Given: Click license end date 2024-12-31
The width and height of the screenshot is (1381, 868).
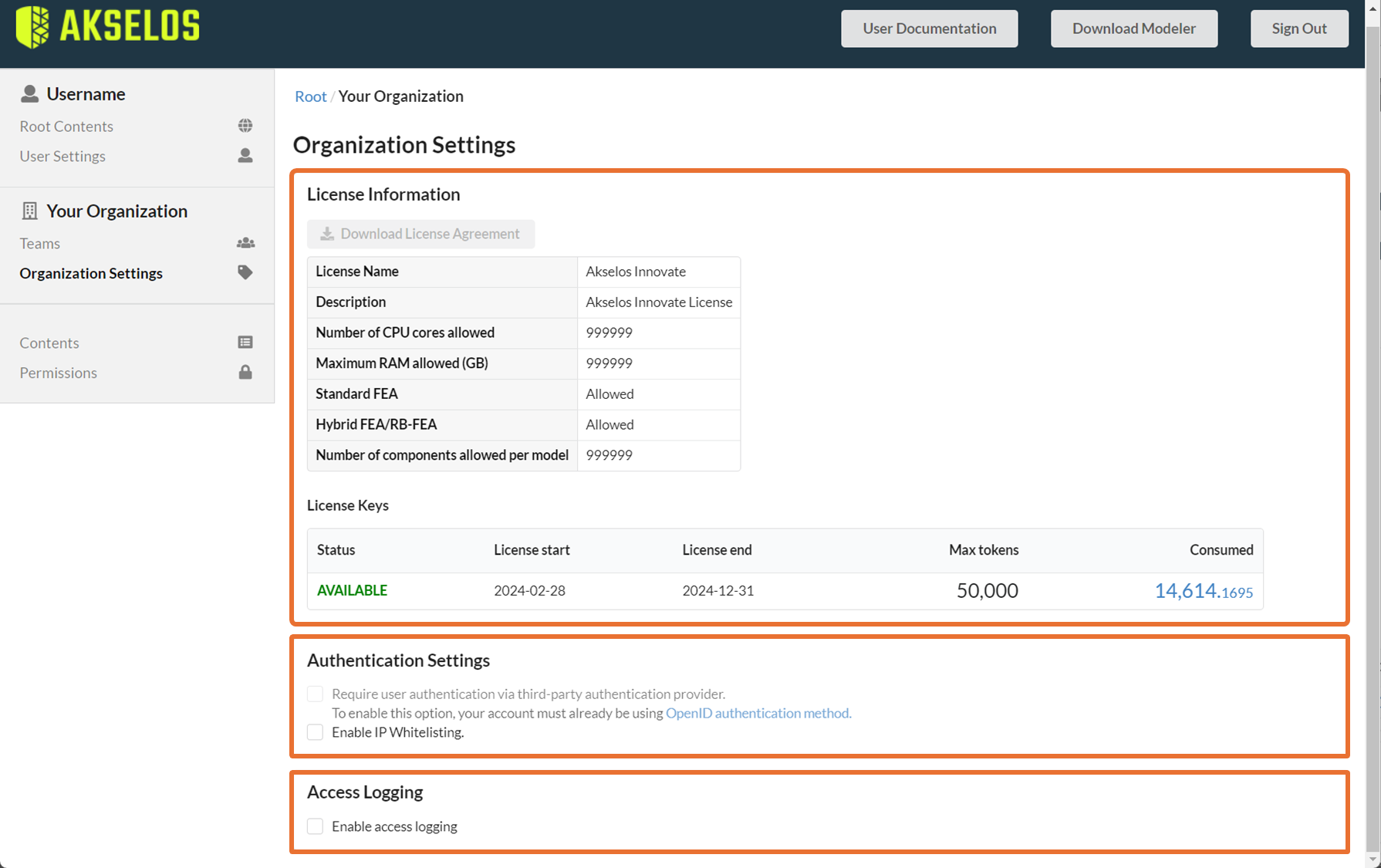Looking at the screenshot, I should (718, 590).
